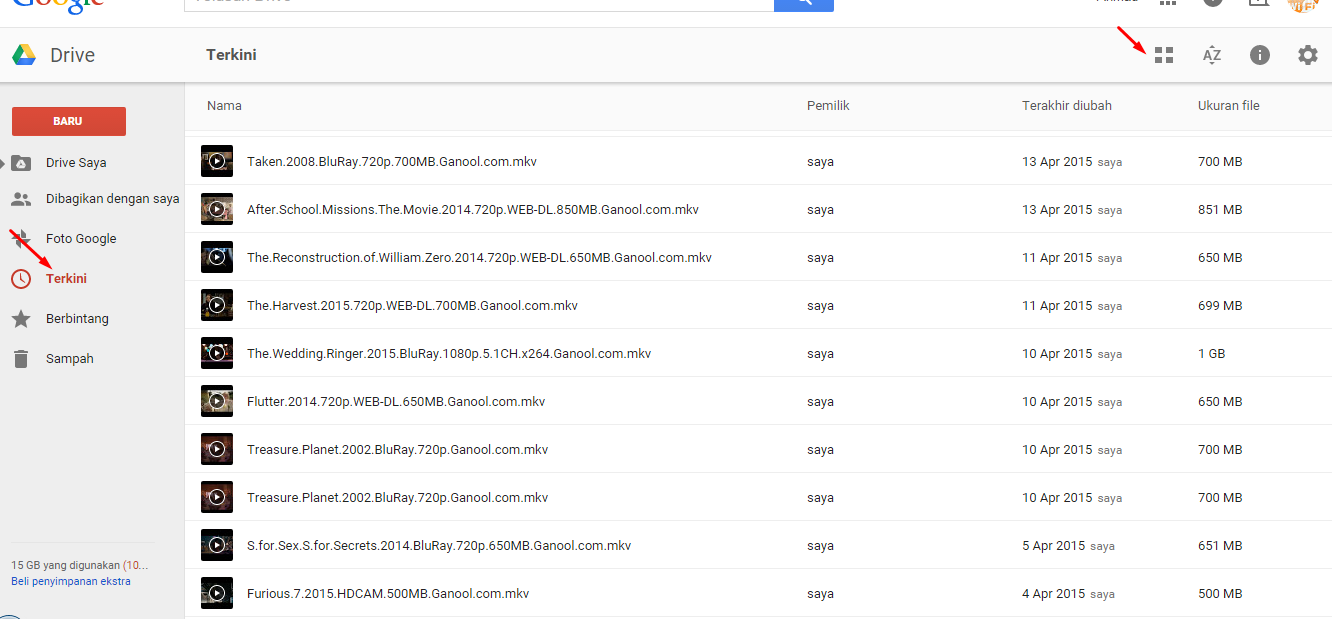This screenshot has width=1332, height=619.
Task: Sort files by the Nama column header
Action: pyautogui.click(x=223, y=105)
